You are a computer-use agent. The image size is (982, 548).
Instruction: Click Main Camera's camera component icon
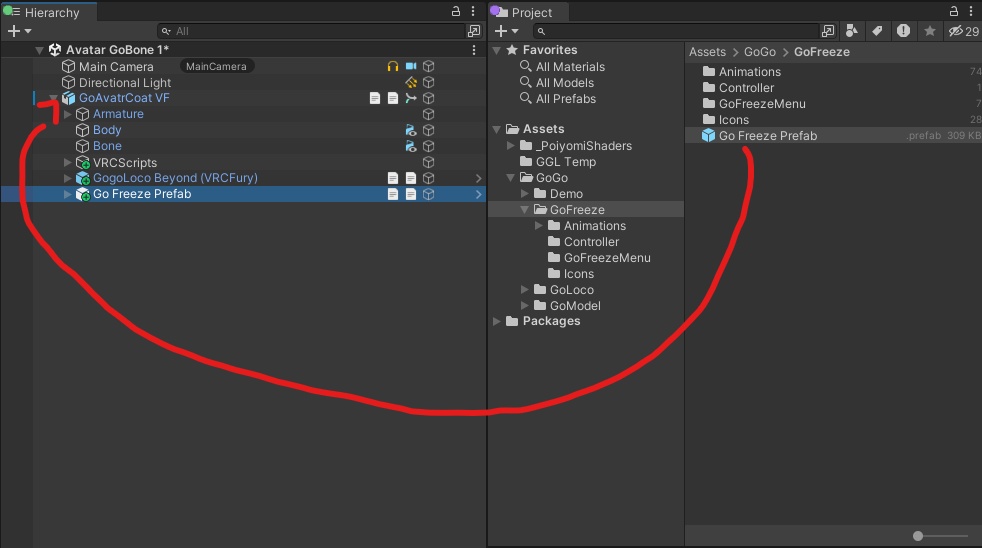[x=411, y=66]
